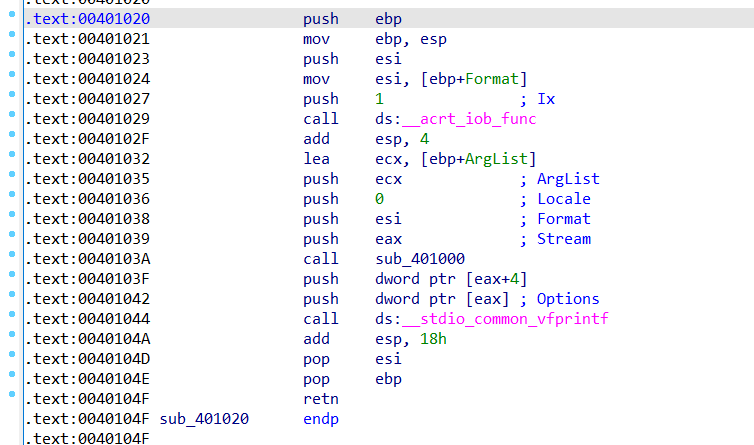Select the 18h operand in add esp
The width and height of the screenshot is (754, 445).
point(431,339)
